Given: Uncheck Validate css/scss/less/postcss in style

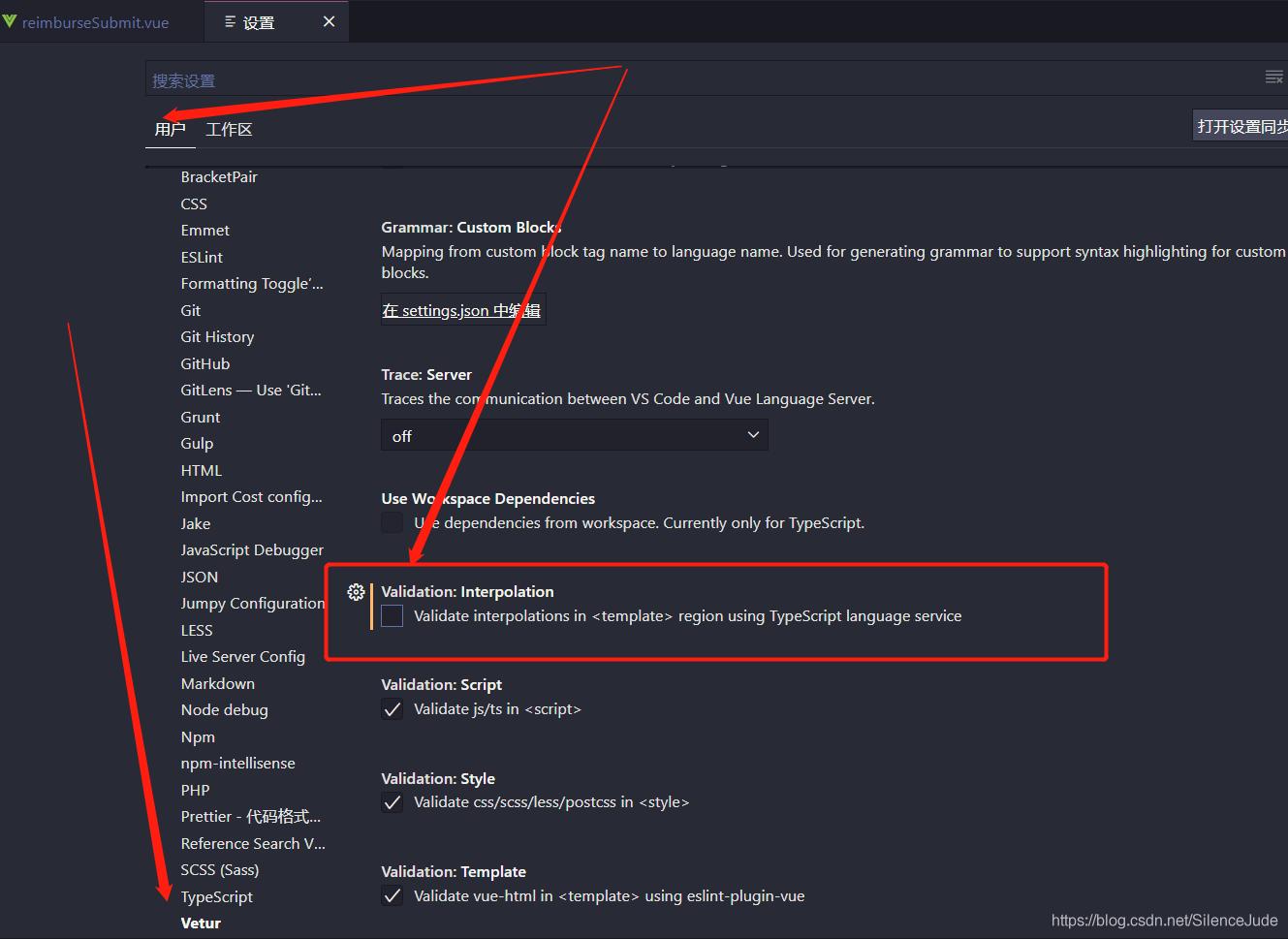Looking at the screenshot, I should [x=393, y=802].
